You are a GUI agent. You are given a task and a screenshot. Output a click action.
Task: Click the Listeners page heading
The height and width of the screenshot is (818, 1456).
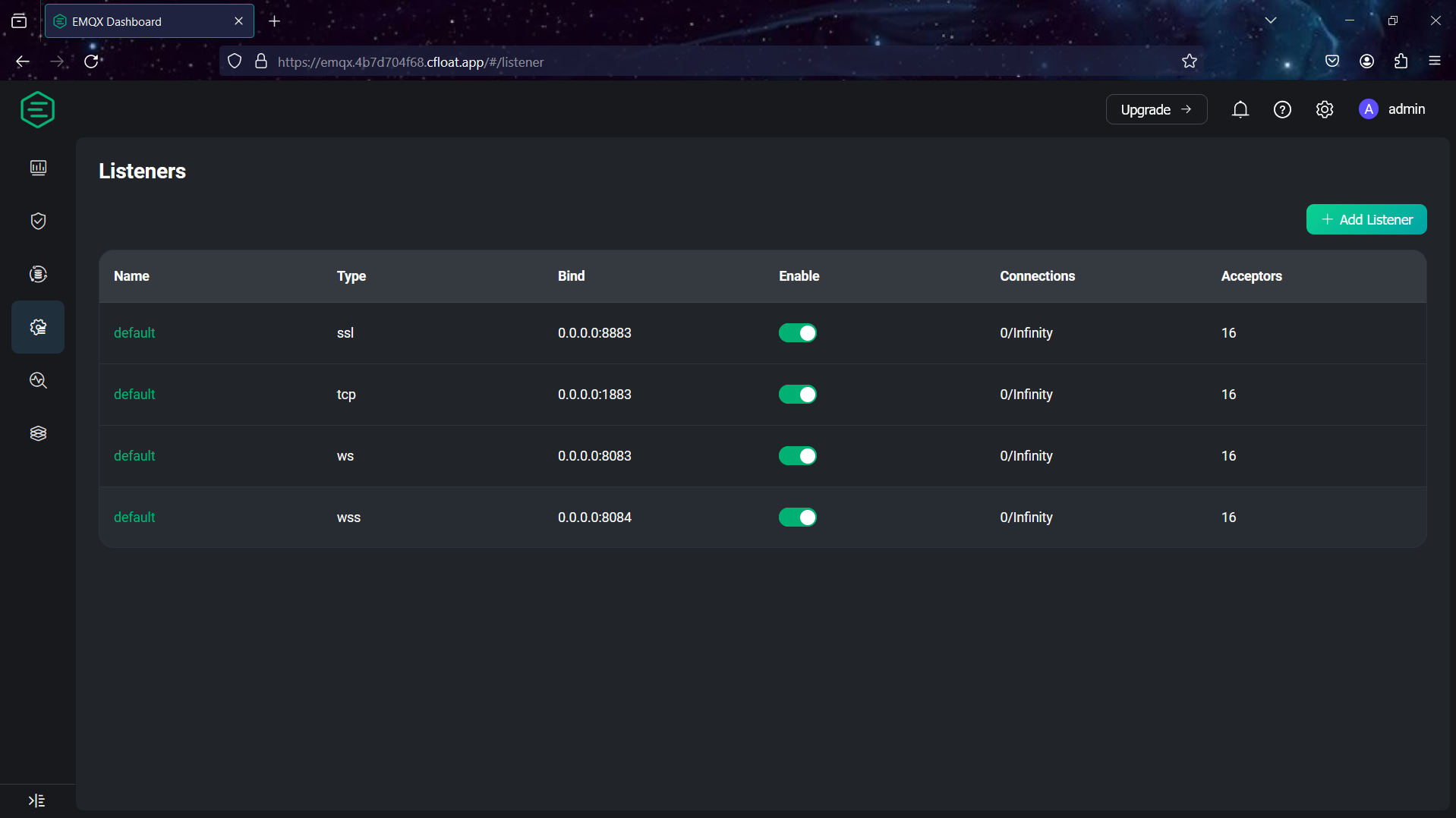click(142, 171)
